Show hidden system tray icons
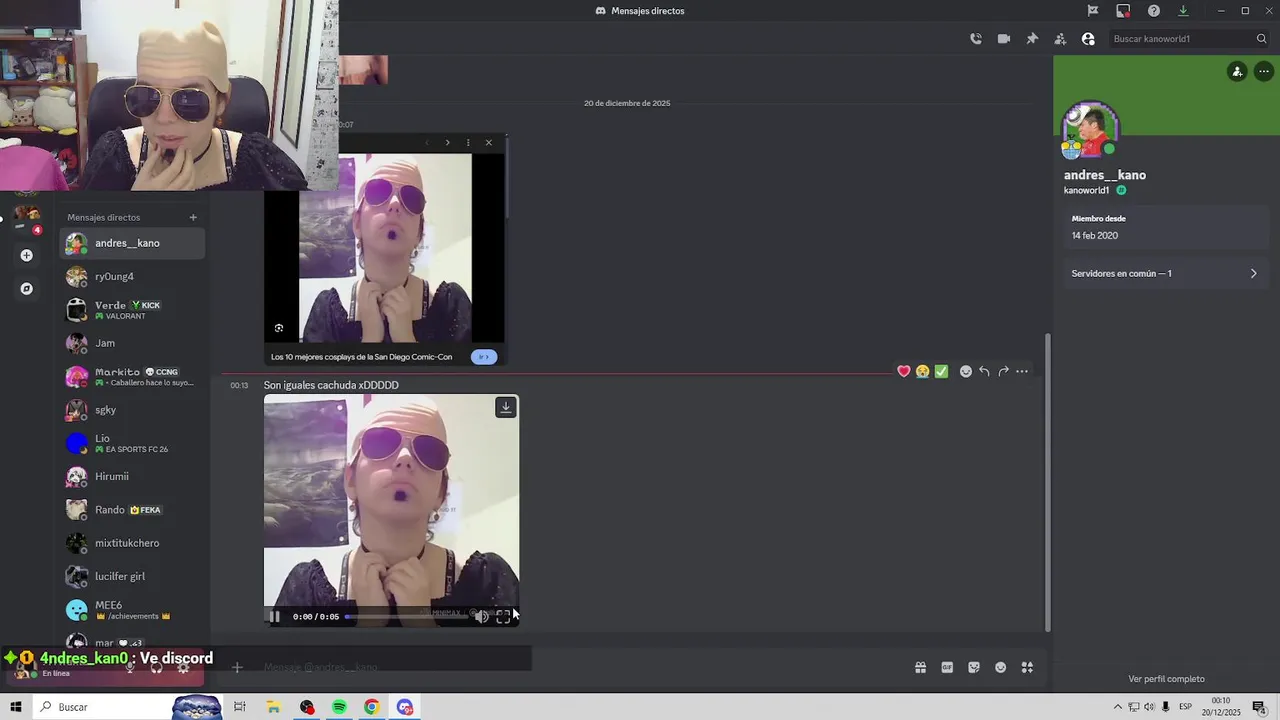Viewport: 1280px width, 720px height. (1118, 707)
